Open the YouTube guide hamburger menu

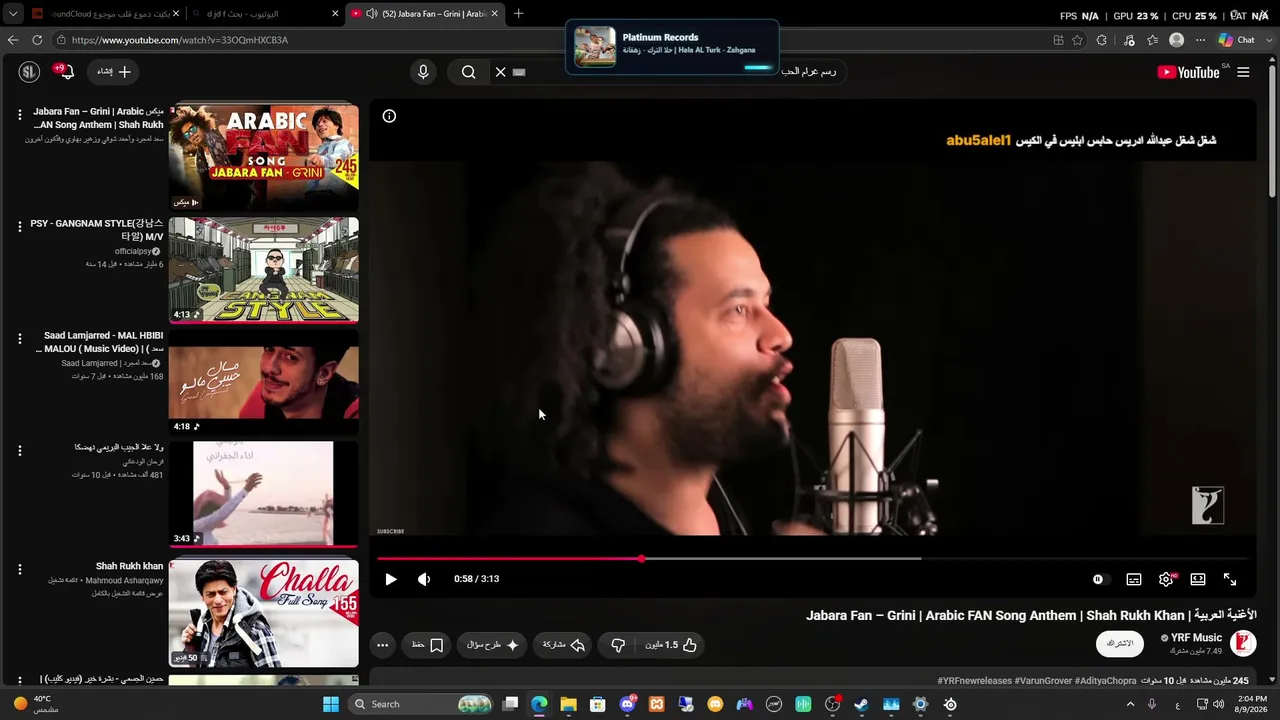tap(1243, 72)
